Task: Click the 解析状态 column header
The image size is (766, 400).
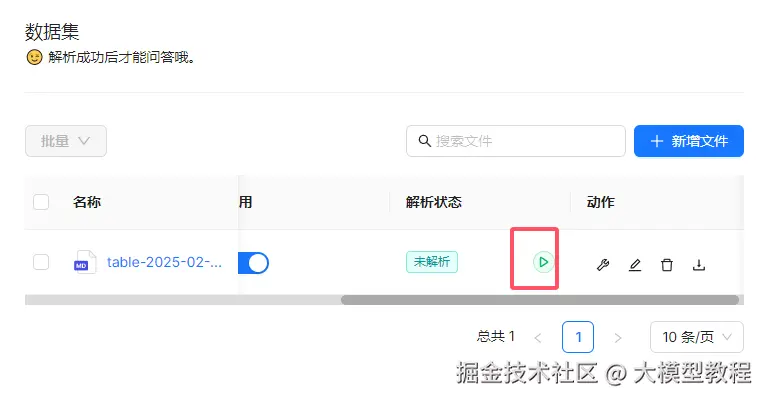Action: click(x=434, y=202)
